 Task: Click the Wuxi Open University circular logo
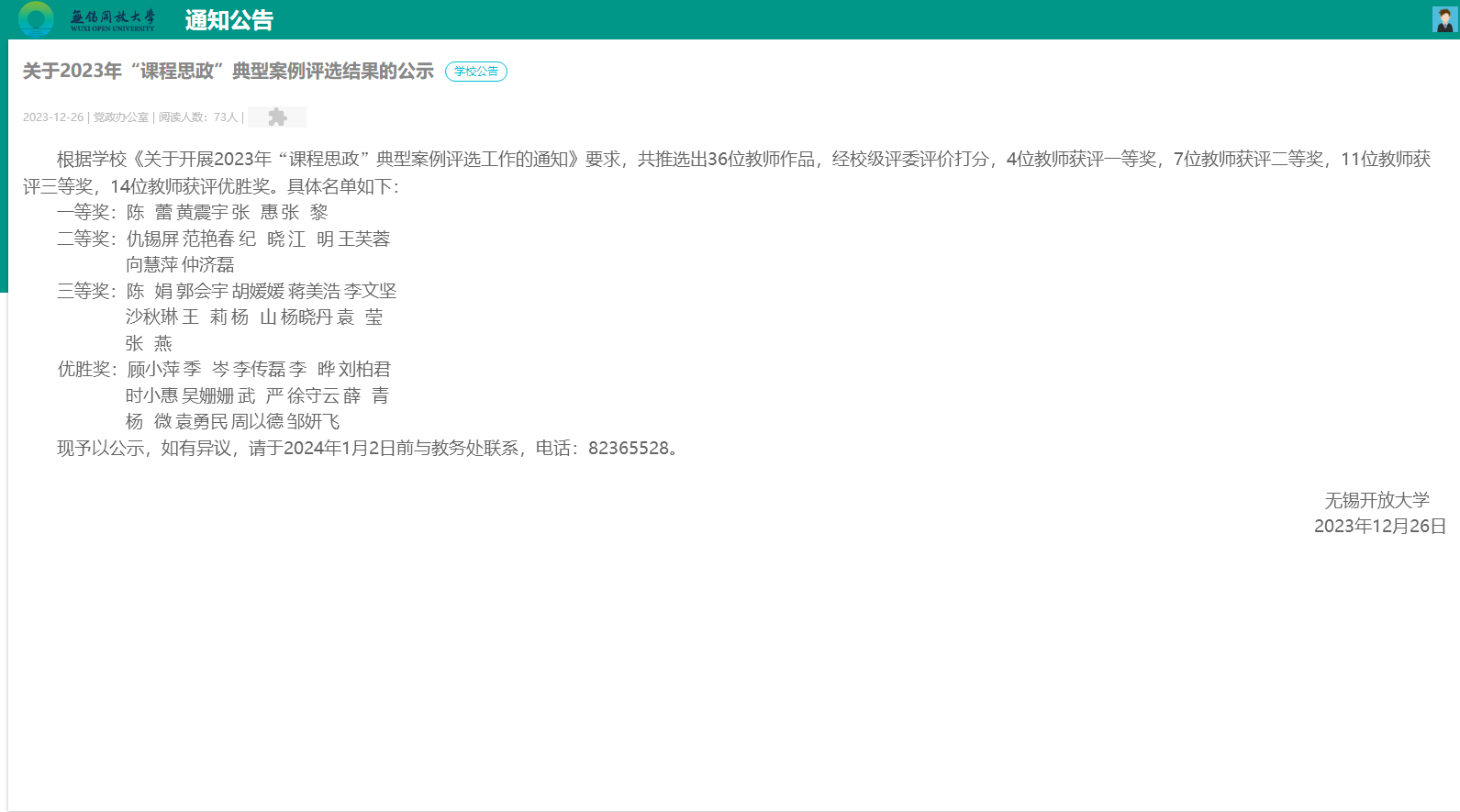[x=36, y=19]
